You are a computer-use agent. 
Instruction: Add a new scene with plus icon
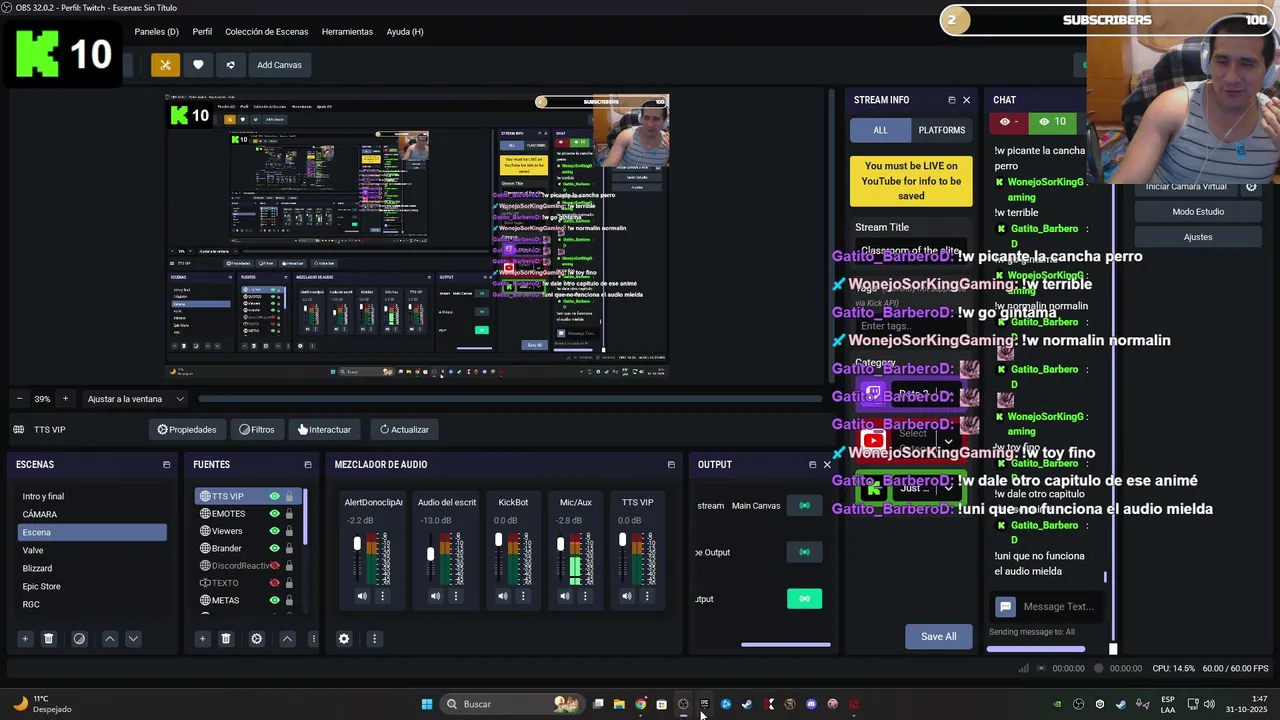(x=25, y=639)
